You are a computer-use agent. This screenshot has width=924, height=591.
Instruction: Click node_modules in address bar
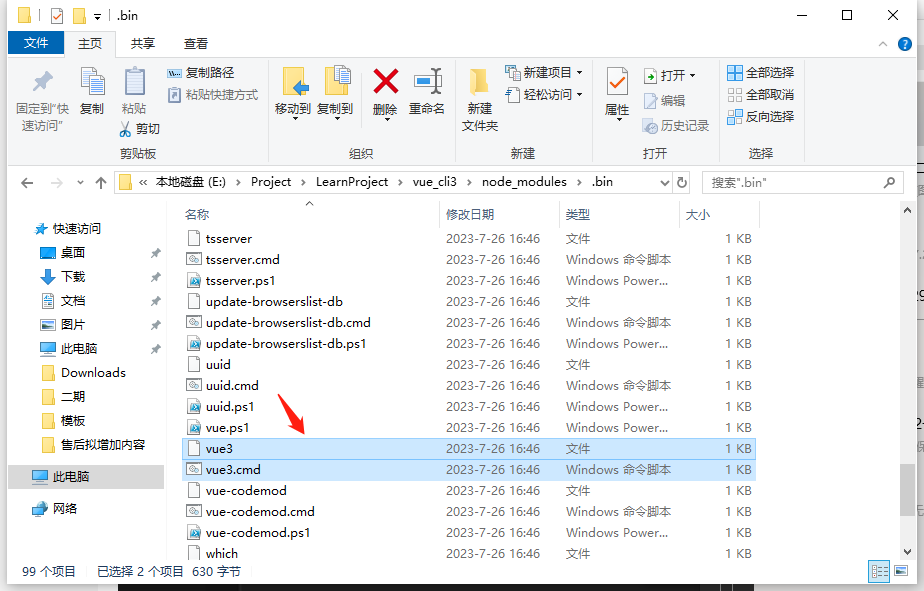pyautogui.click(x=524, y=181)
